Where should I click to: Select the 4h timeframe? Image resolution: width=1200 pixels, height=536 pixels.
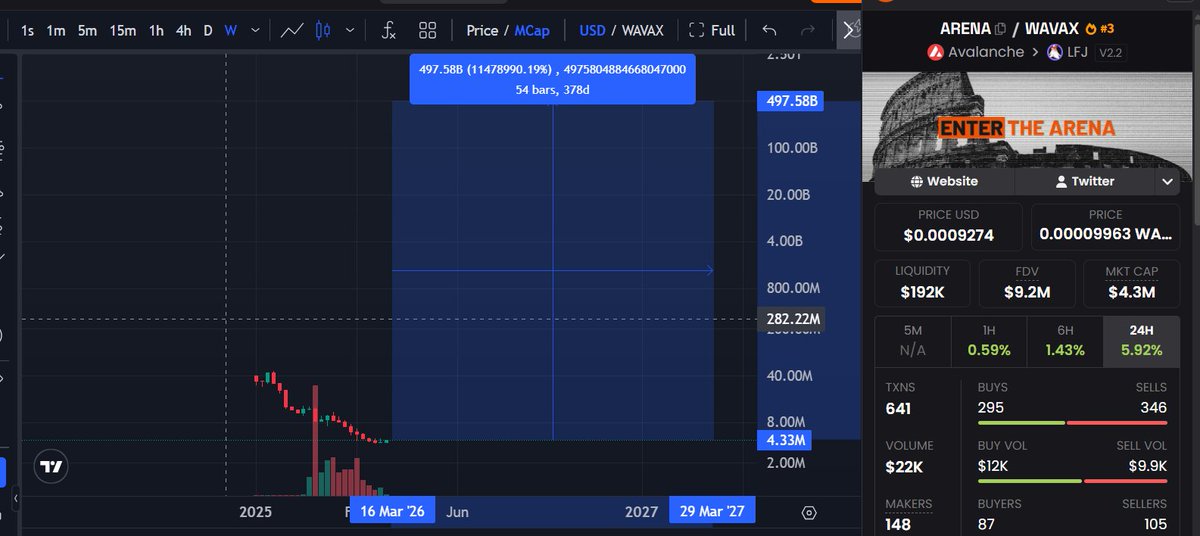point(183,30)
